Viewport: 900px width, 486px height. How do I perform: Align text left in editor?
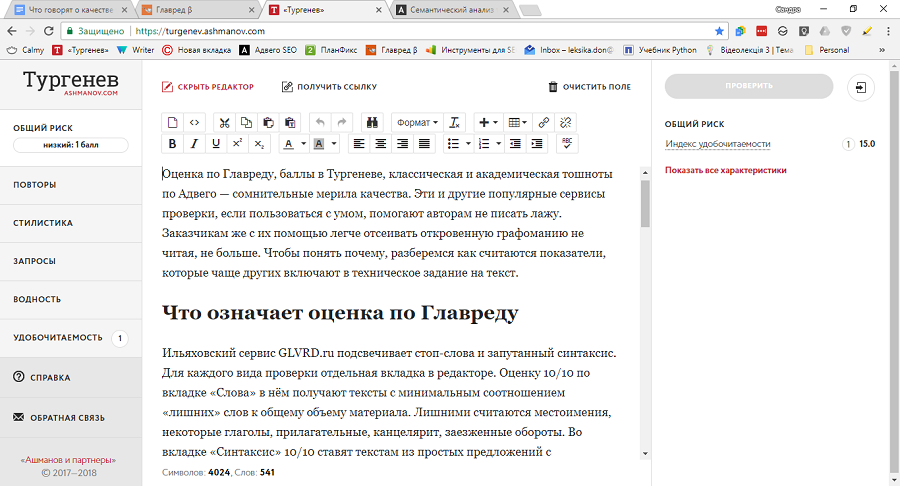[359, 144]
